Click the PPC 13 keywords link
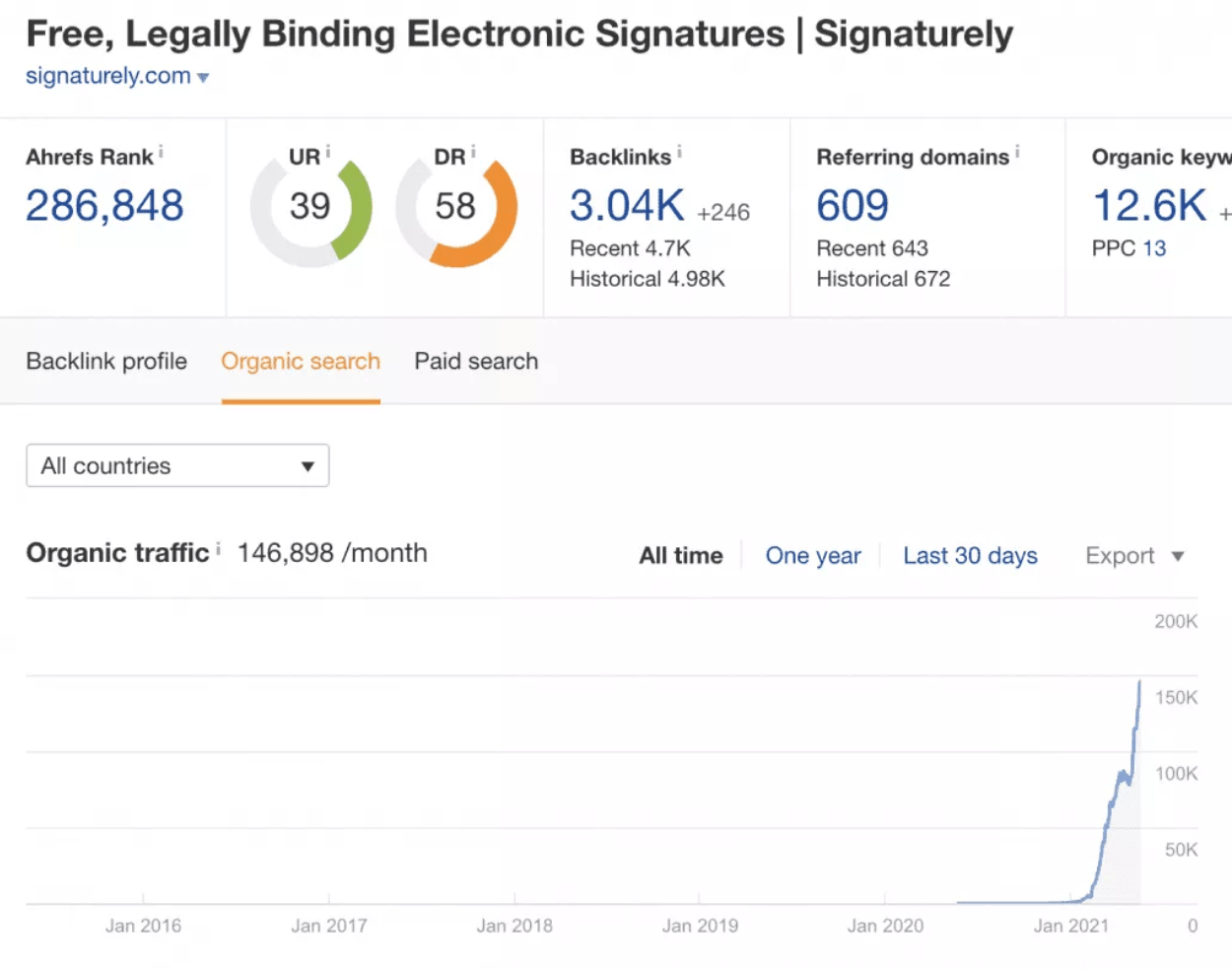This screenshot has height=969, width=1232. pyautogui.click(x=1154, y=248)
